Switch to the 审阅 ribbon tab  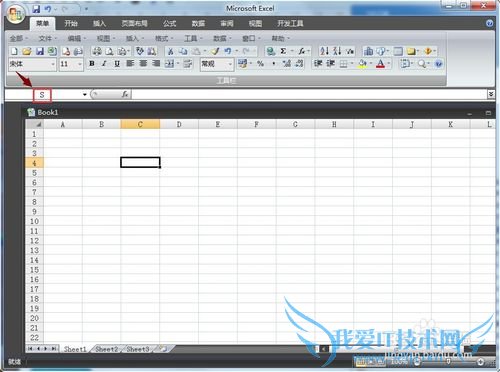click(x=227, y=23)
